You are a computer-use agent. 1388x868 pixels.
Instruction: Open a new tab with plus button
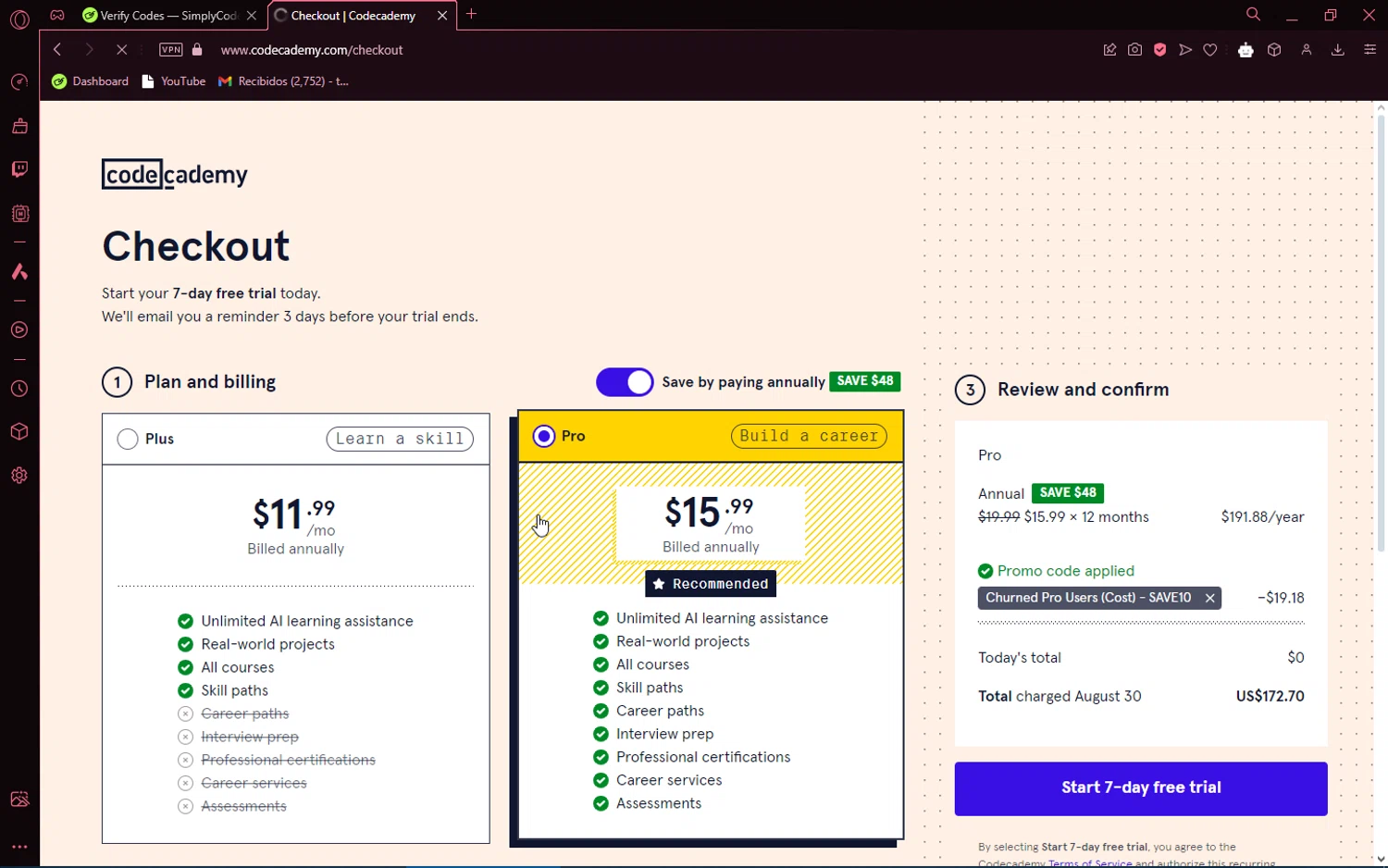point(472,15)
